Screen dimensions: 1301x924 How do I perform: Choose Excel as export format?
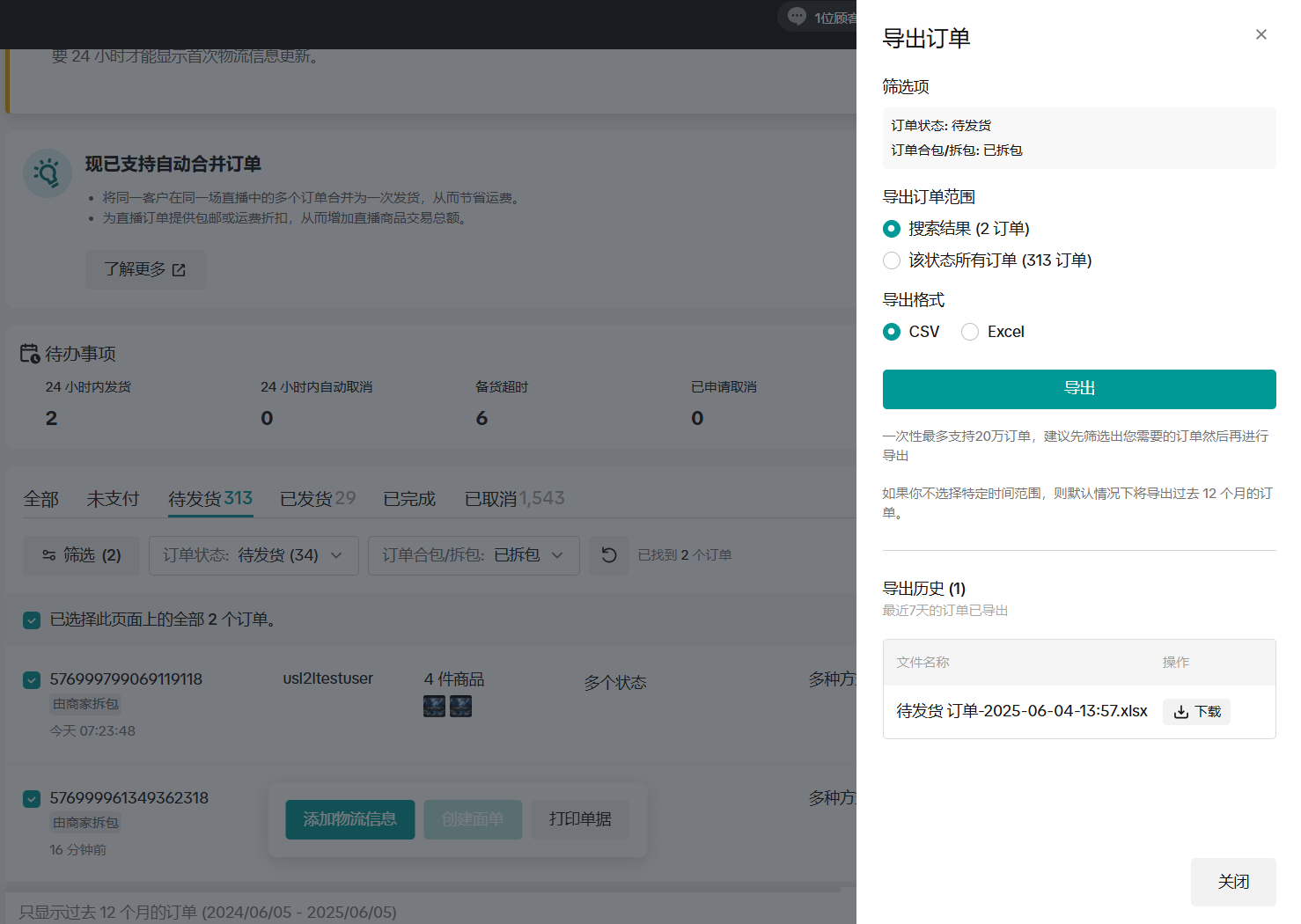(970, 332)
